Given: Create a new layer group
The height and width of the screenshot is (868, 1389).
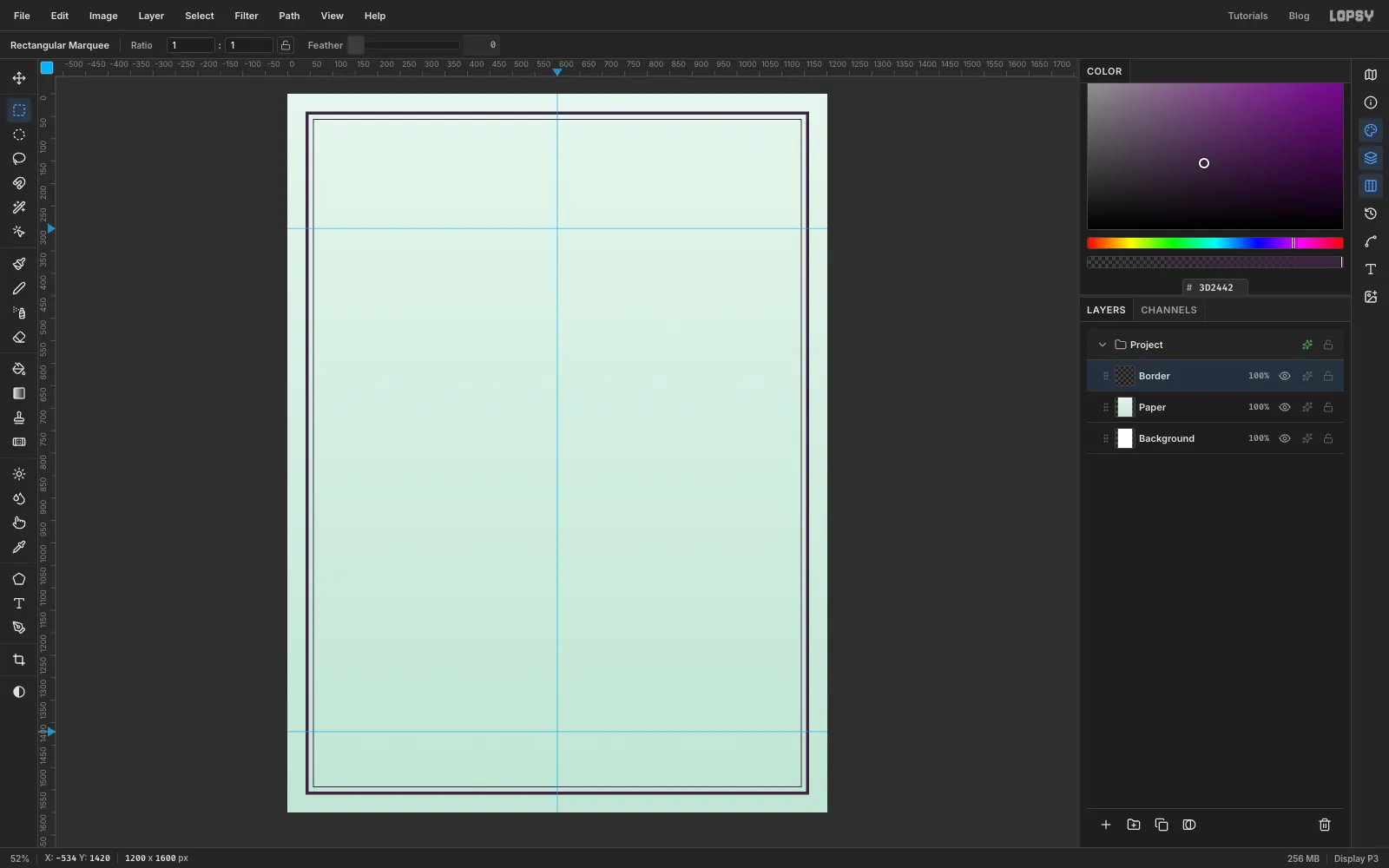Looking at the screenshot, I should (x=1134, y=825).
